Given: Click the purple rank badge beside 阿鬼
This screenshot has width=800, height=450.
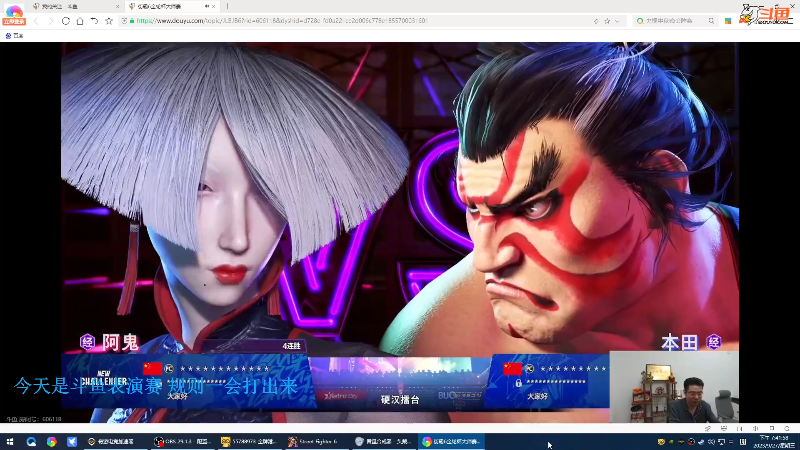Looking at the screenshot, I should 88,342.
